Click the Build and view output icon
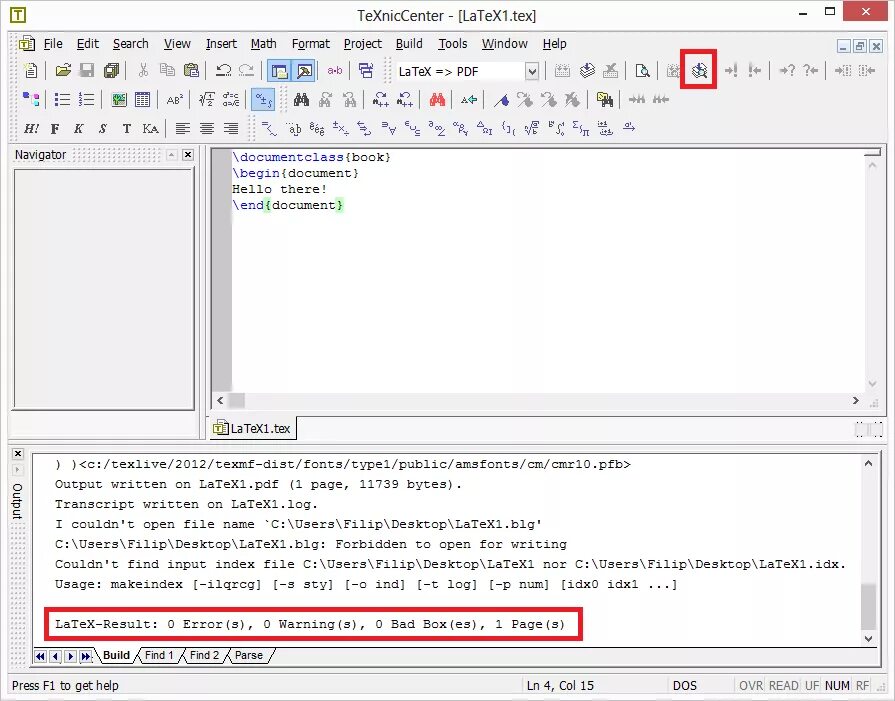Viewport: 895px width, 701px height. click(x=699, y=70)
